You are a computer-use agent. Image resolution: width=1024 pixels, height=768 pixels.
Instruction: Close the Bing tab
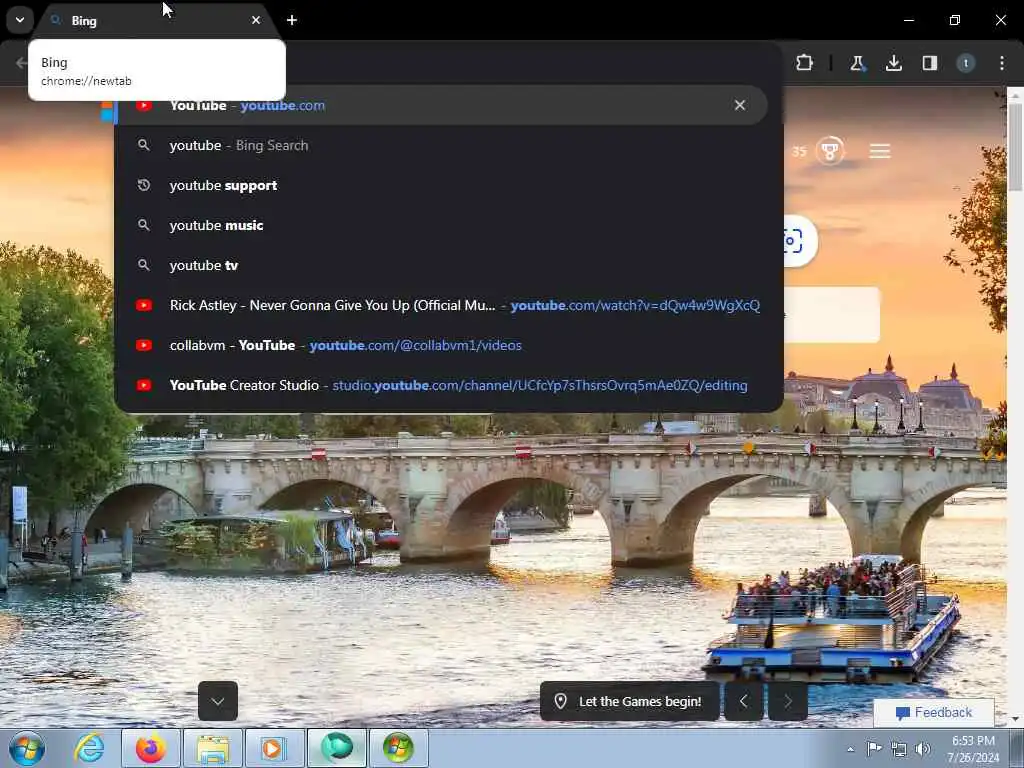[256, 20]
